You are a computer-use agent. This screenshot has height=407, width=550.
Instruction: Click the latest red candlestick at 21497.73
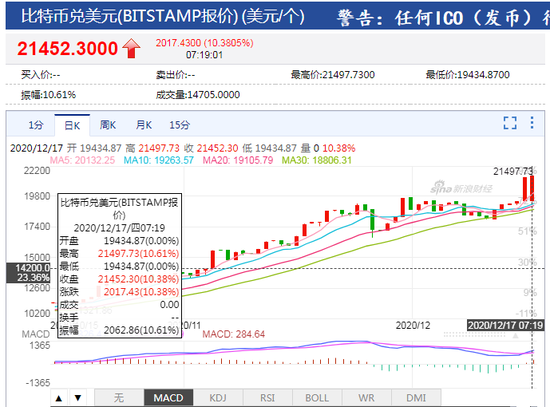click(x=532, y=189)
